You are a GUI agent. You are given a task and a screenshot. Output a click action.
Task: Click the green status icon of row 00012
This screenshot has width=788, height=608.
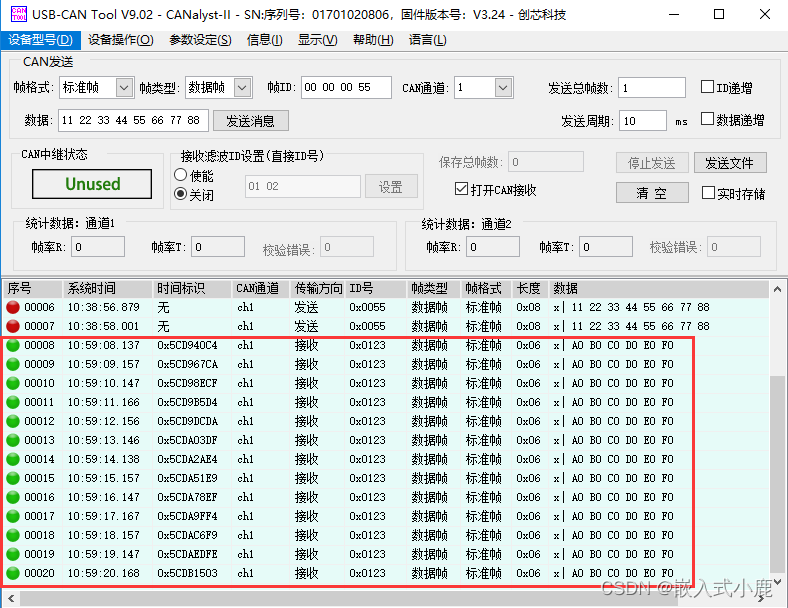tap(13, 421)
